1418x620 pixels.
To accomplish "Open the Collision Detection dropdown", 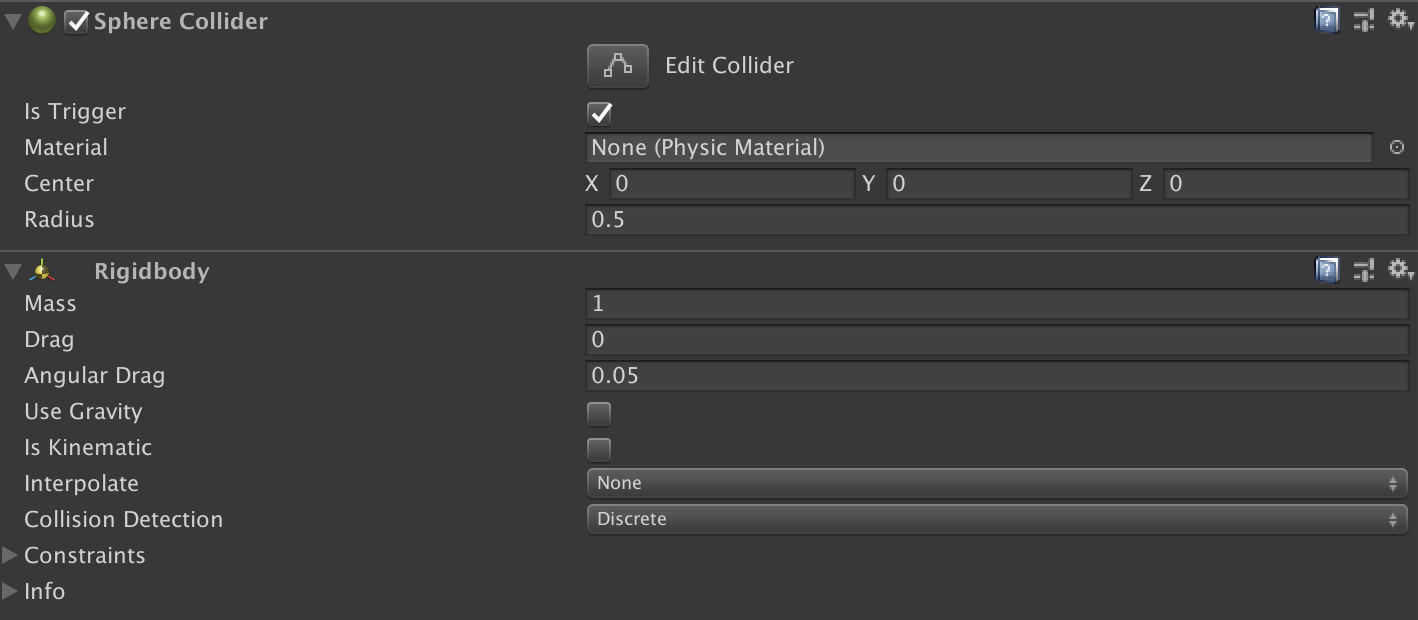I will tap(997, 519).
